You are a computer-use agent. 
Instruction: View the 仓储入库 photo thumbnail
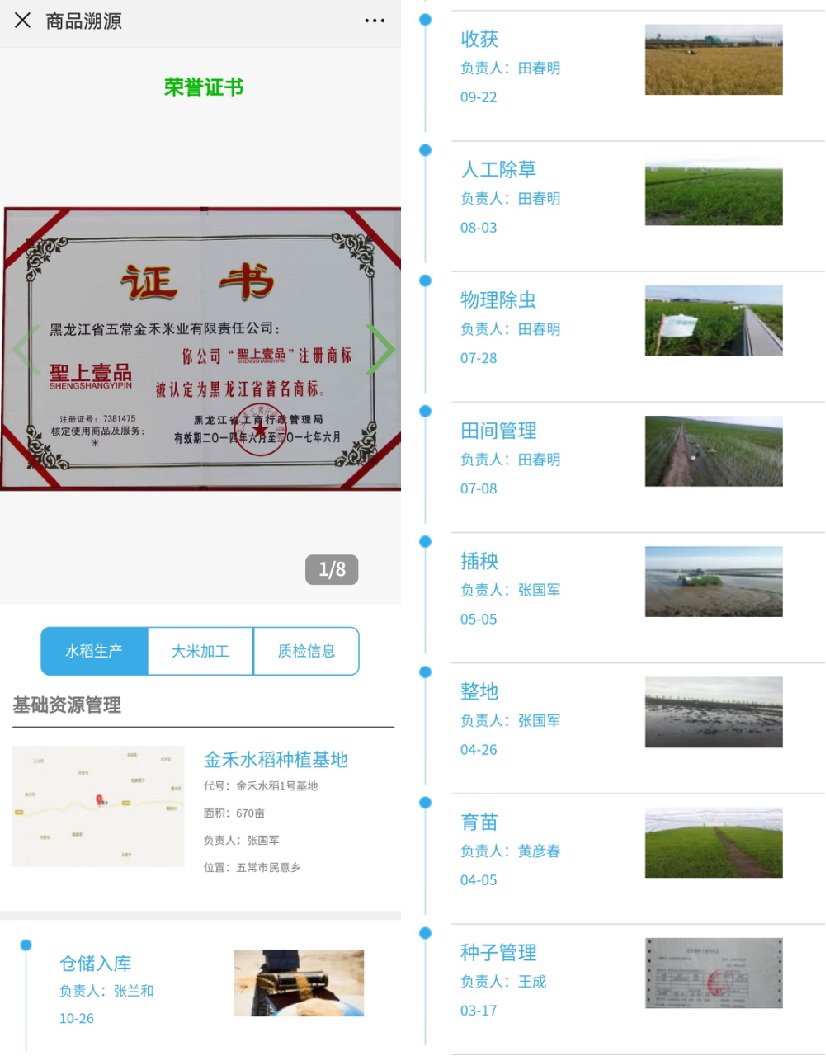coord(299,983)
